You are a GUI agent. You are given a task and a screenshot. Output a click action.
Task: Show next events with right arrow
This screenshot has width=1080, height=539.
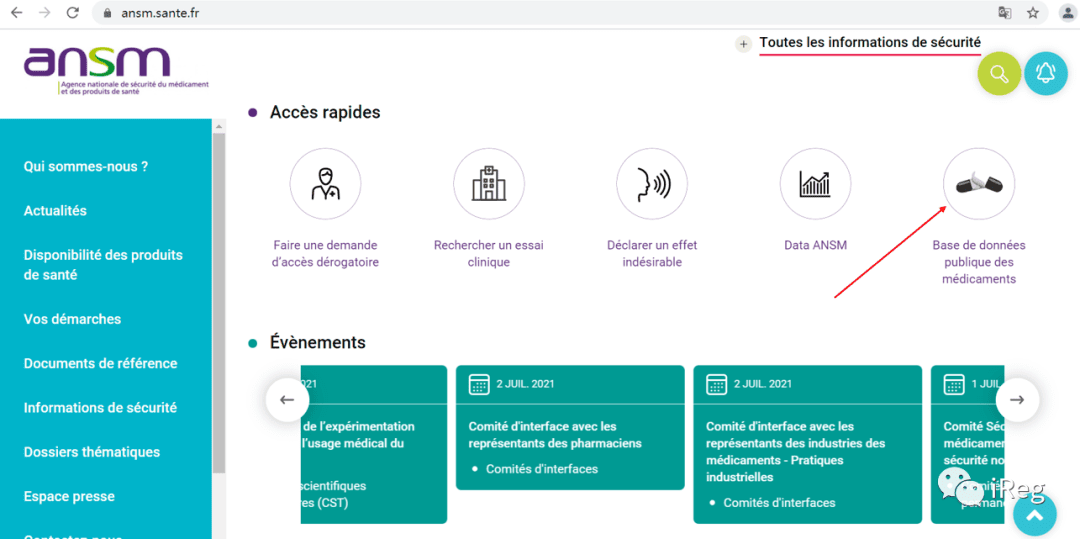tap(1017, 399)
